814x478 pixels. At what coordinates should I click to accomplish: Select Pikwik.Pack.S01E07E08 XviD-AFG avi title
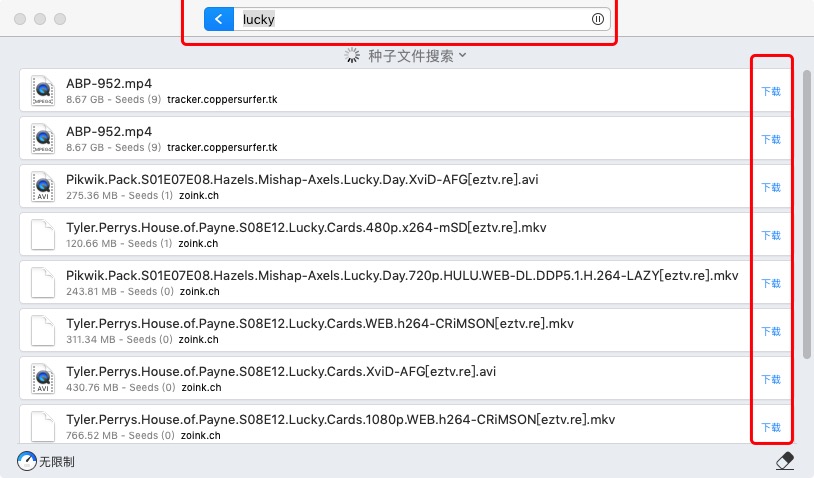point(302,180)
